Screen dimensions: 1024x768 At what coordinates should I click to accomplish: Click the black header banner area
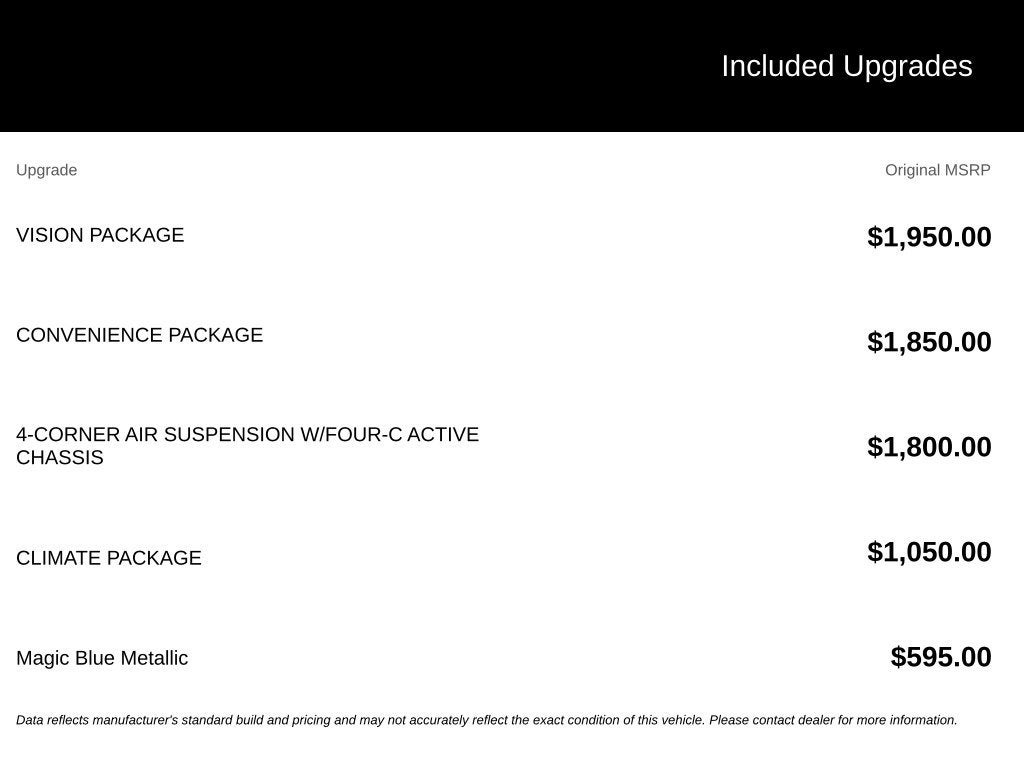tap(512, 66)
